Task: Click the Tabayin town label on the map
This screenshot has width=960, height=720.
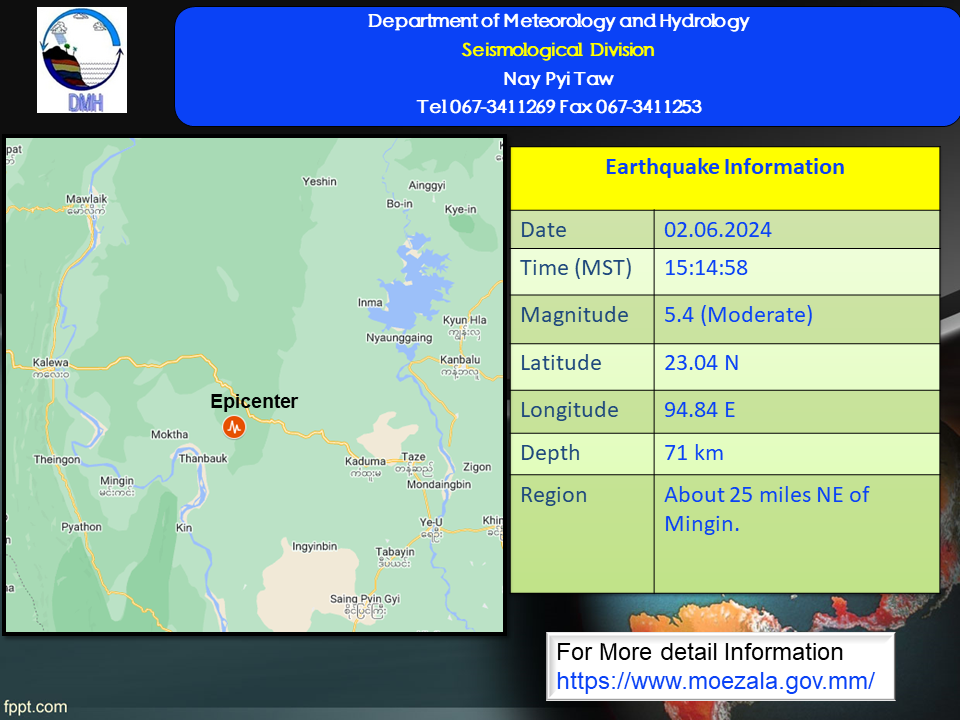Action: click(x=395, y=552)
